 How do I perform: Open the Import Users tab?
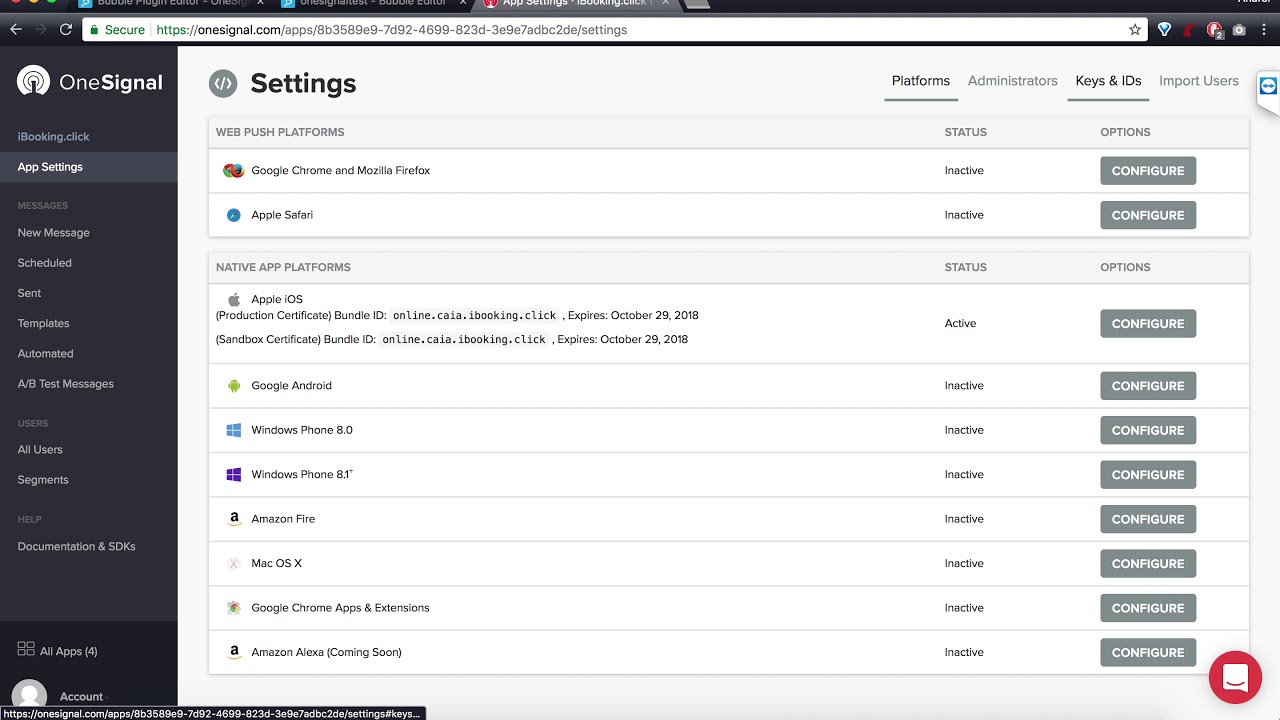tap(1199, 81)
